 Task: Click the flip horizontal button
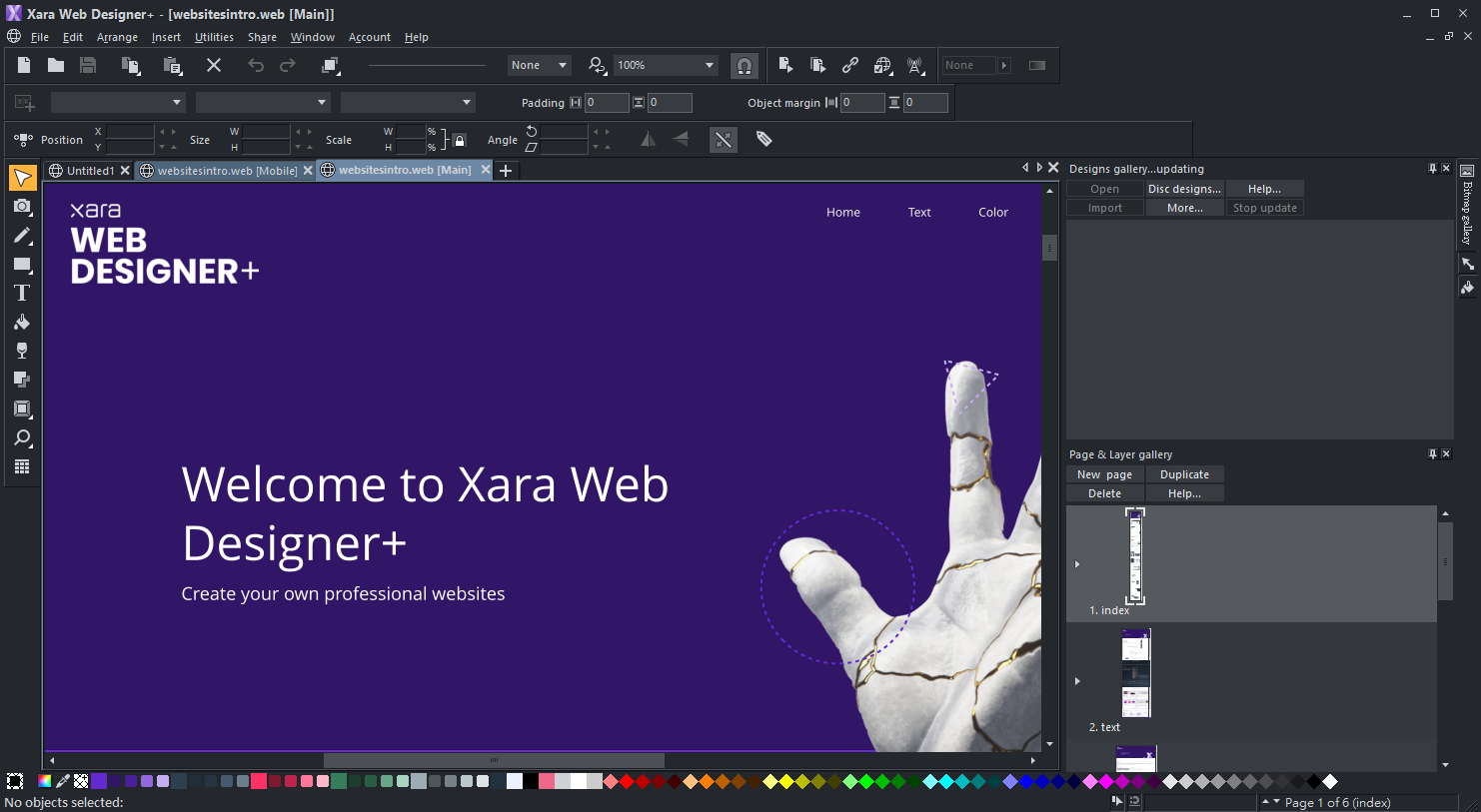point(649,140)
